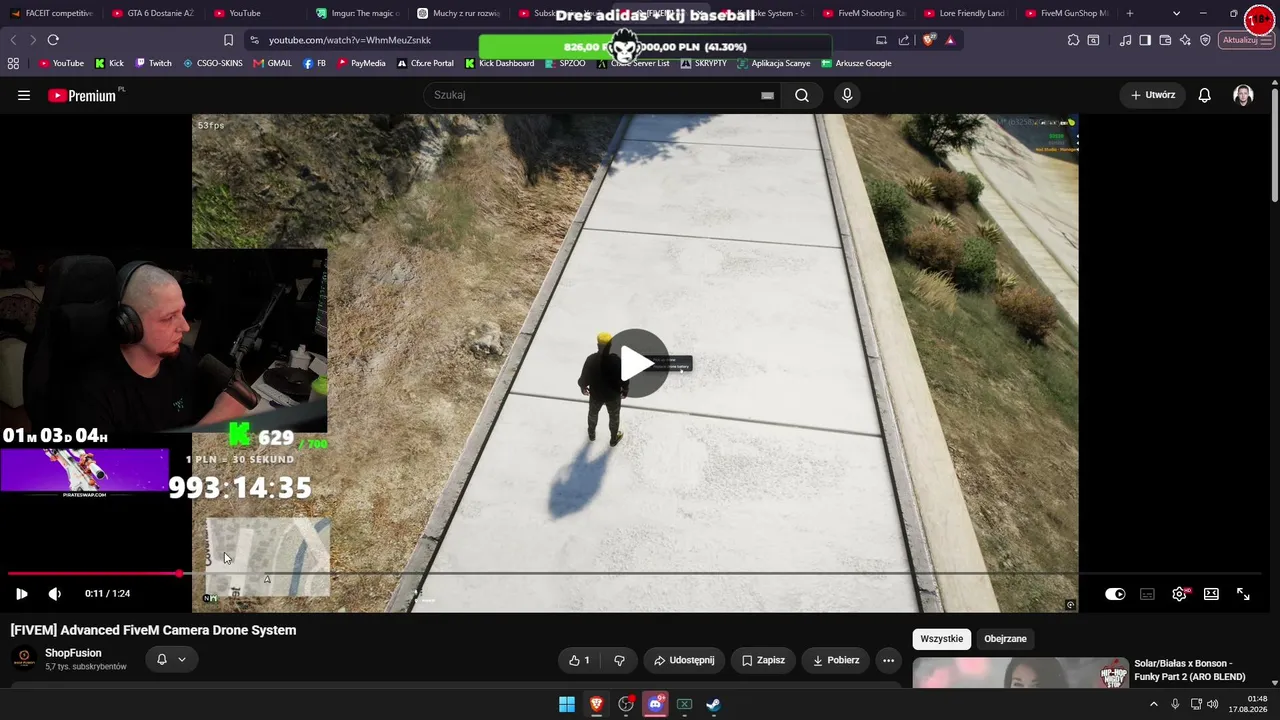The width and height of the screenshot is (1280, 720).
Task: Bookmark this page
Action: tap(228, 40)
